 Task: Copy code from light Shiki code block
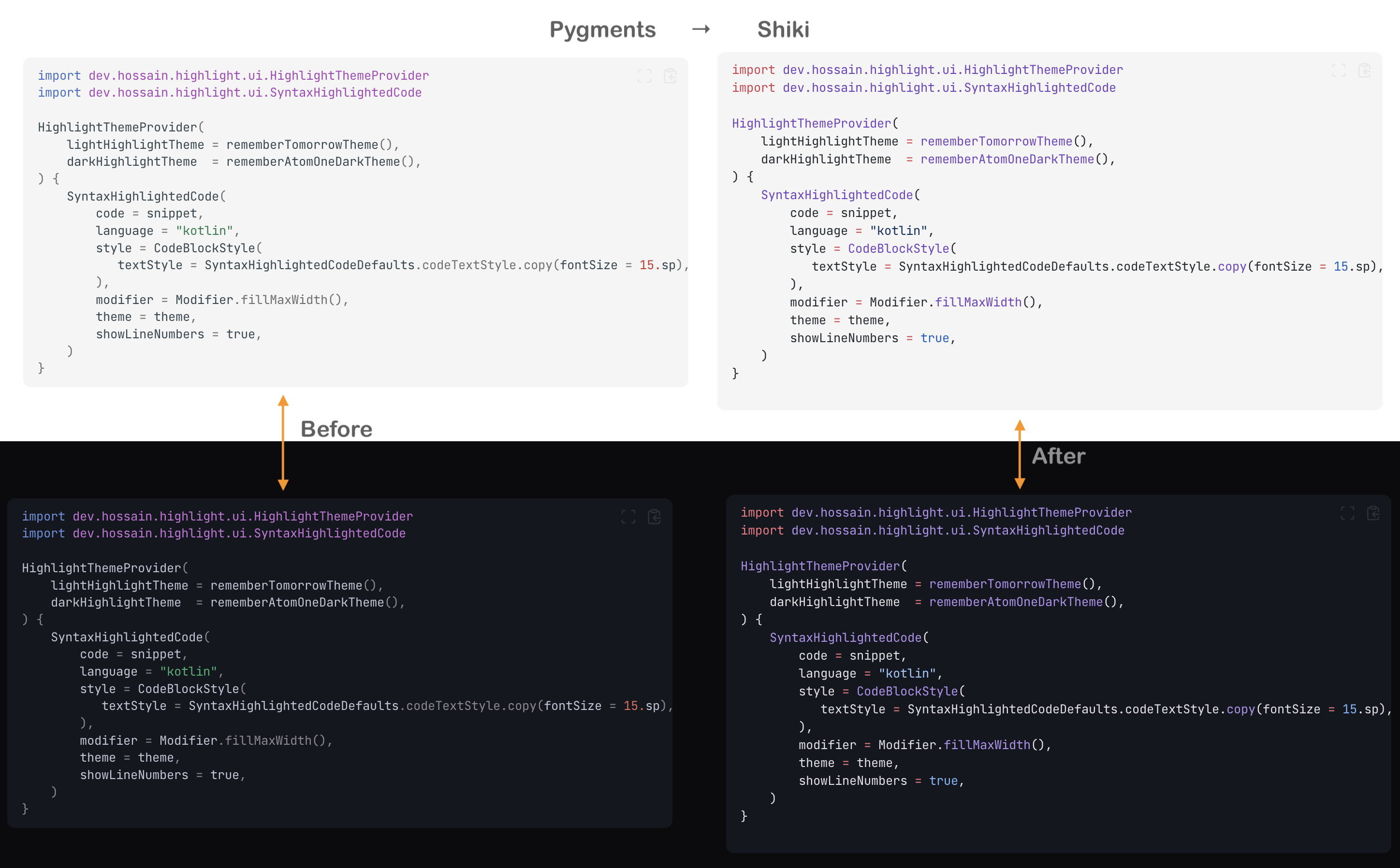click(1364, 71)
